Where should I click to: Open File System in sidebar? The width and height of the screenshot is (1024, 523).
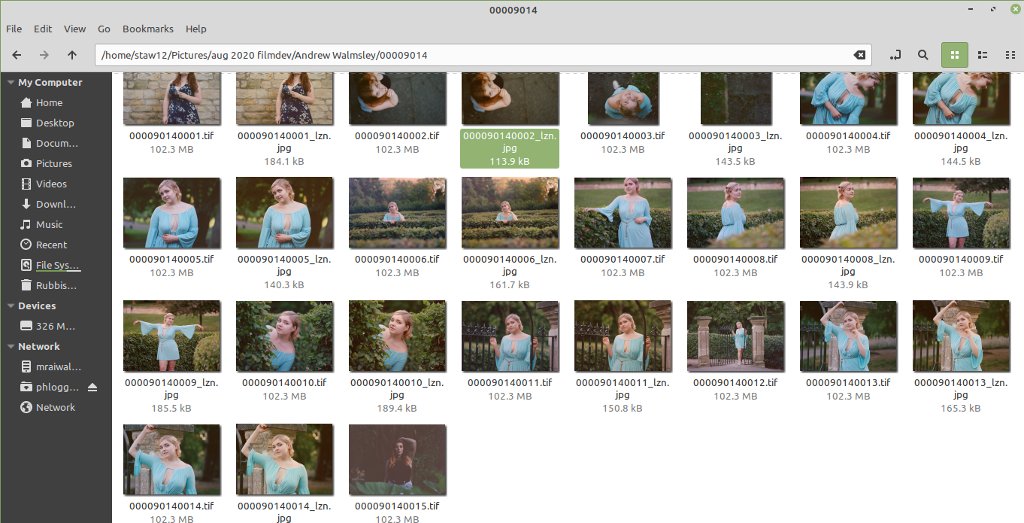57,265
